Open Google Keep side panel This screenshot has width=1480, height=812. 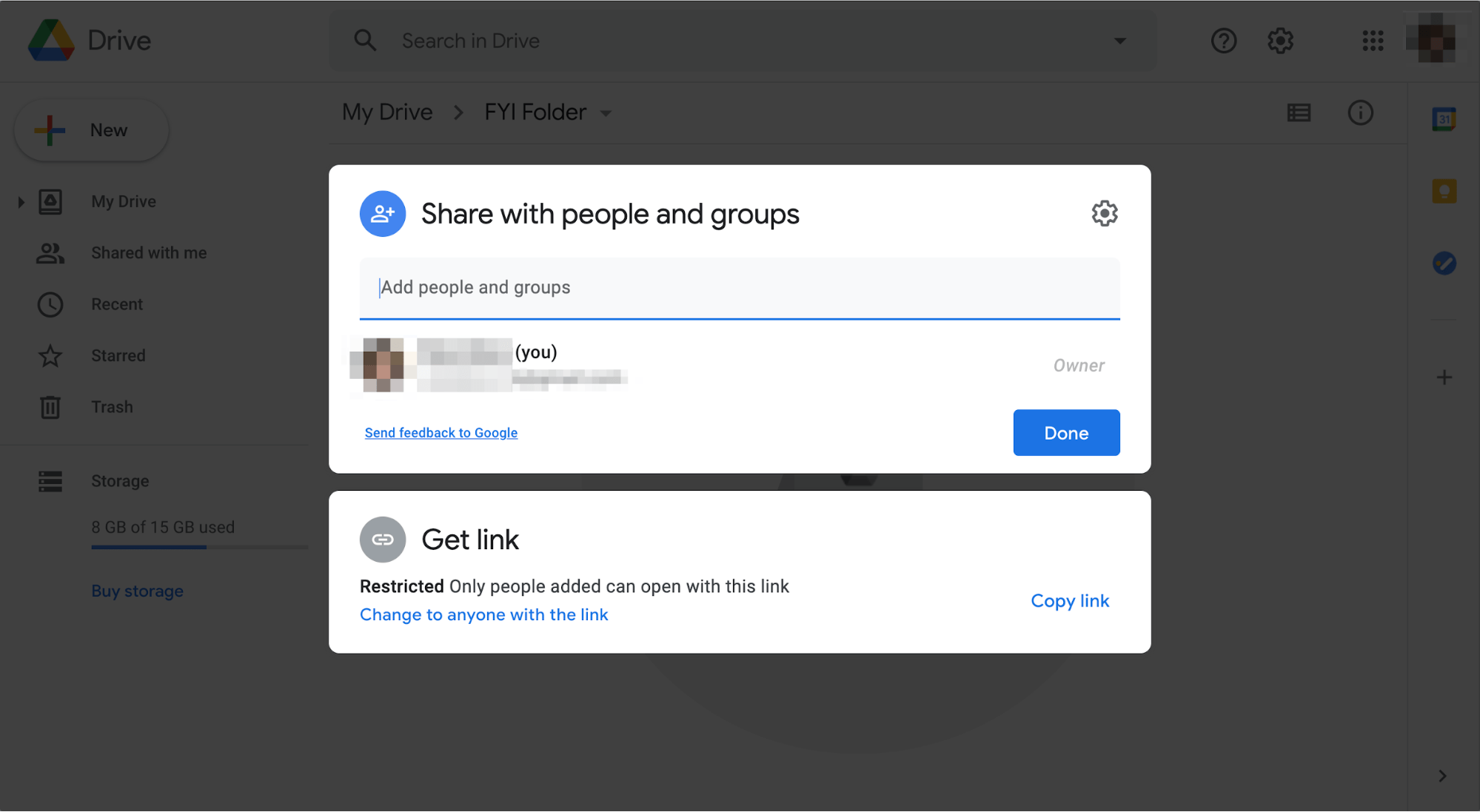1444,191
